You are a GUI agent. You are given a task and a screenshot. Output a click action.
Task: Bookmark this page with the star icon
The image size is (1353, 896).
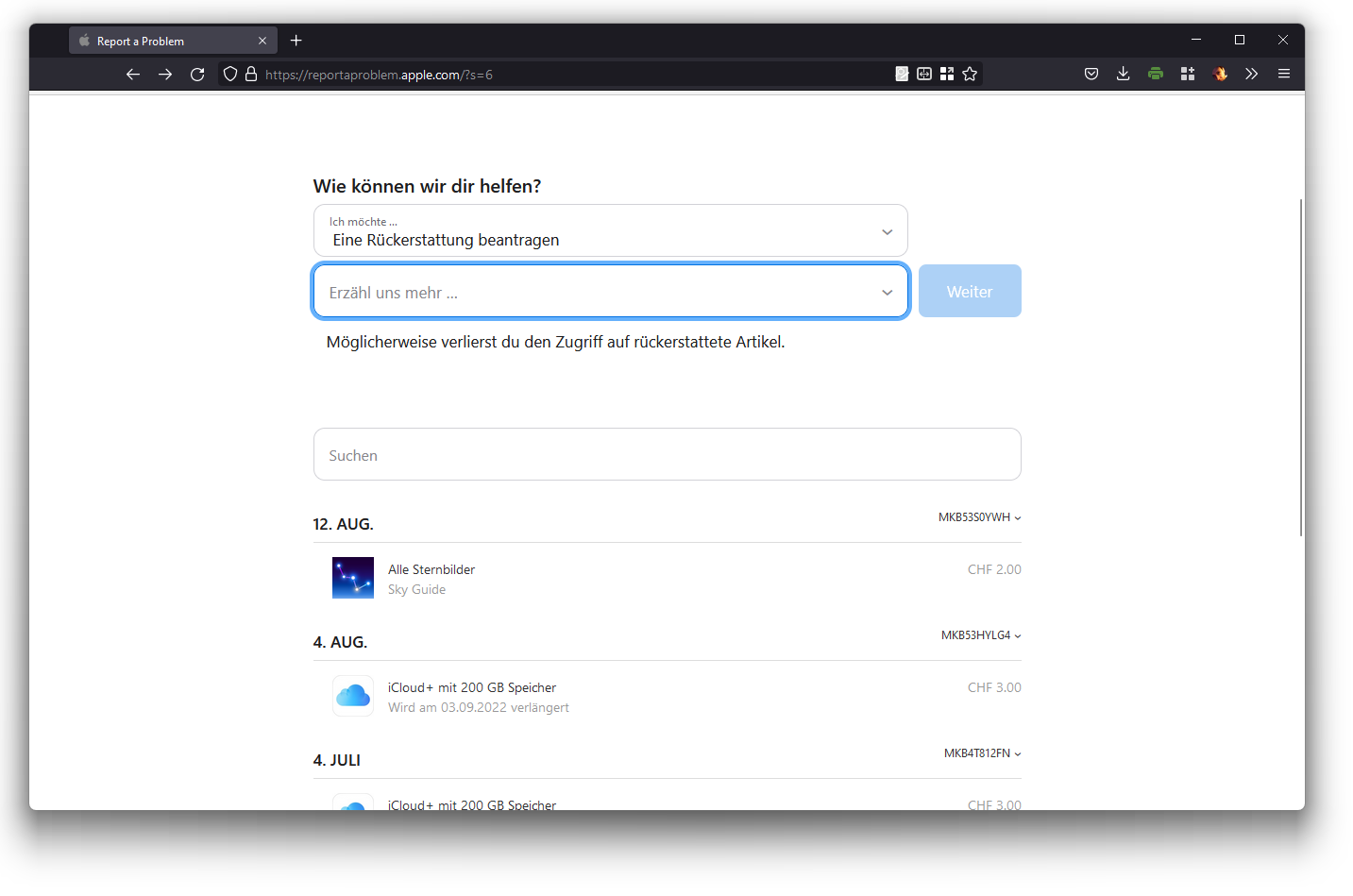coord(970,74)
